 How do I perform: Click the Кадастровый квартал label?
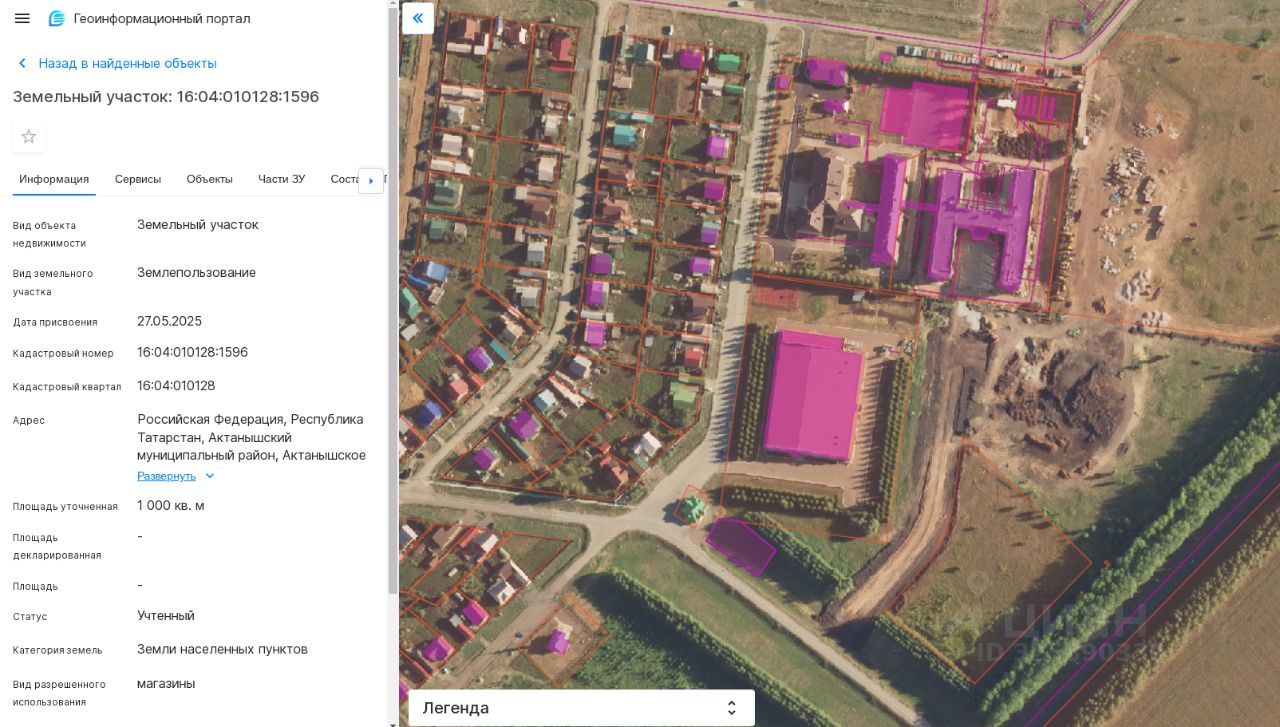[x=67, y=387]
